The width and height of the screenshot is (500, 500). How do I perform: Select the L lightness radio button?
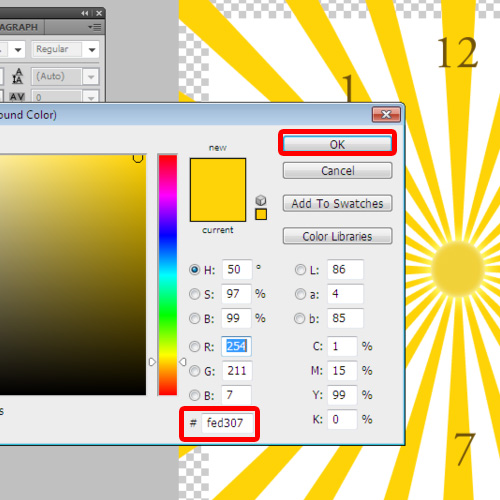point(300,269)
